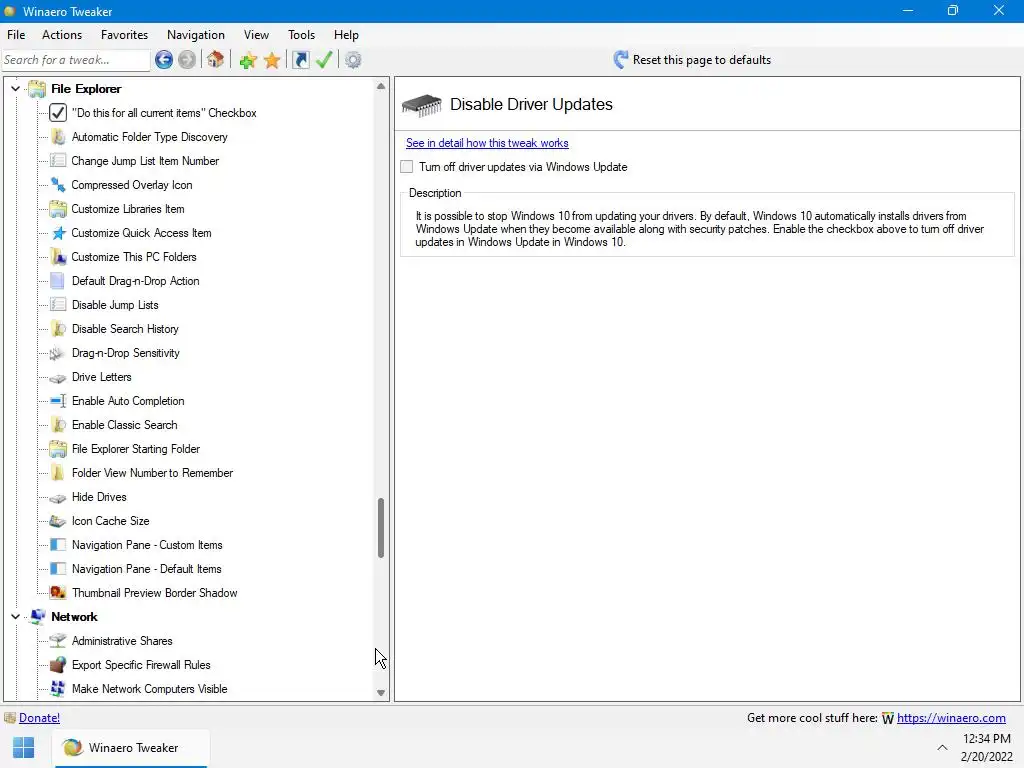
Task: Select Default Drag-n-Drop Action
Action: 136,281
